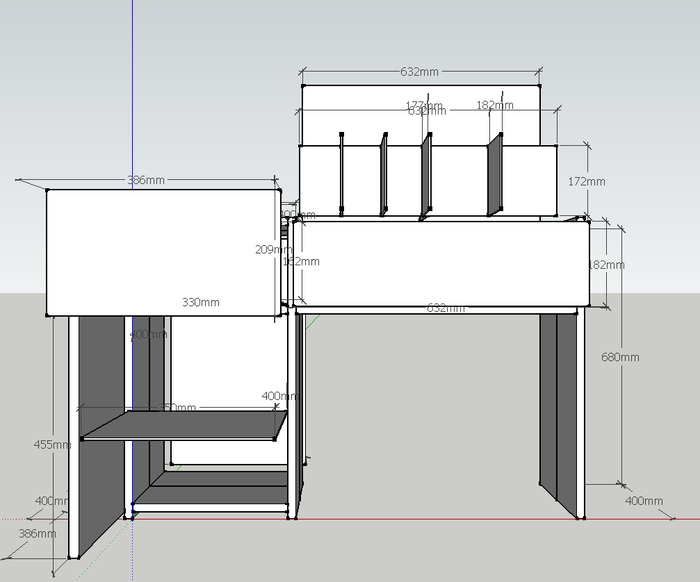
Task: Select the 172mm dimension label on right
Action: point(586,182)
